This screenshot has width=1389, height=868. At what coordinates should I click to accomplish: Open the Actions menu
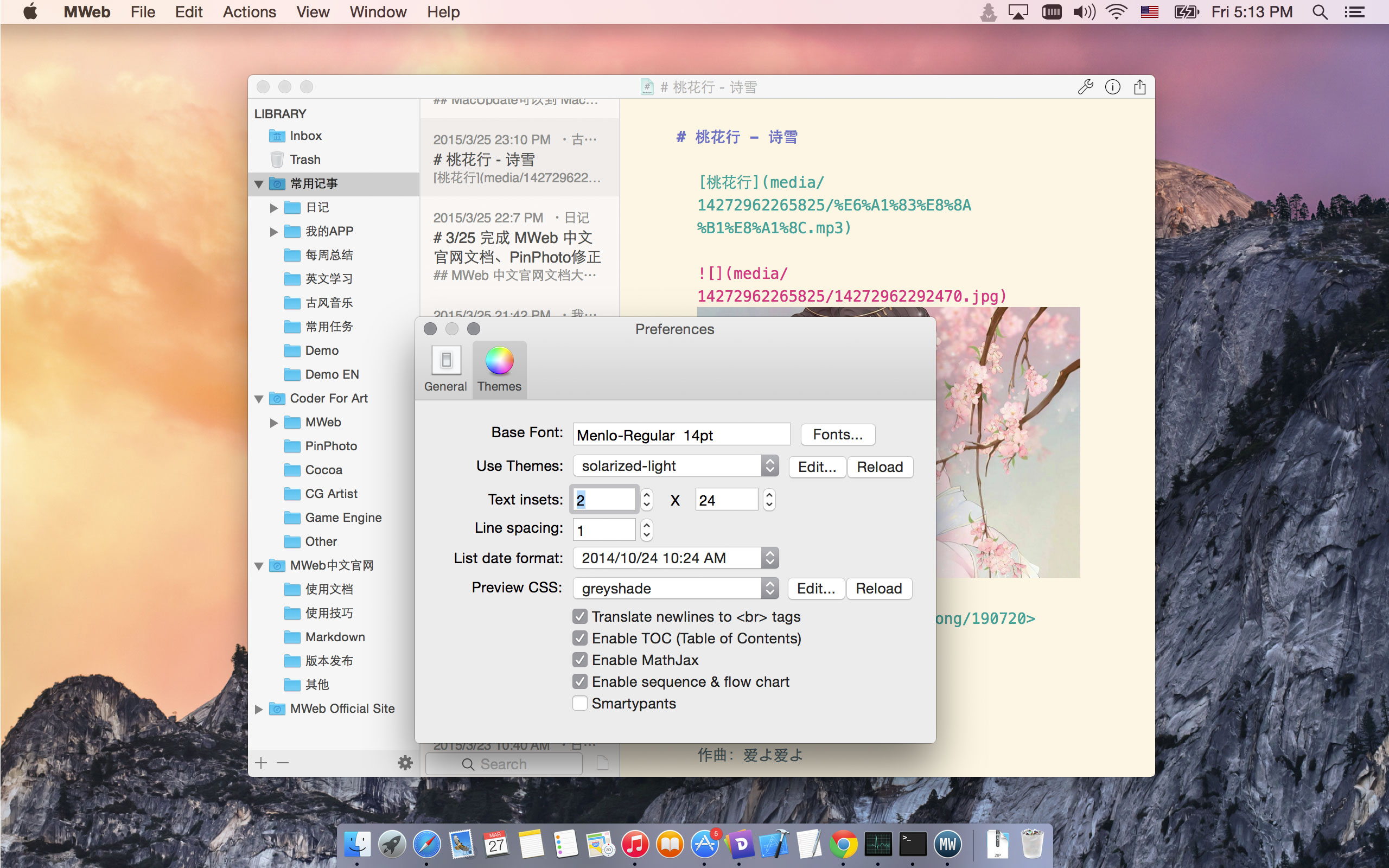click(x=249, y=12)
